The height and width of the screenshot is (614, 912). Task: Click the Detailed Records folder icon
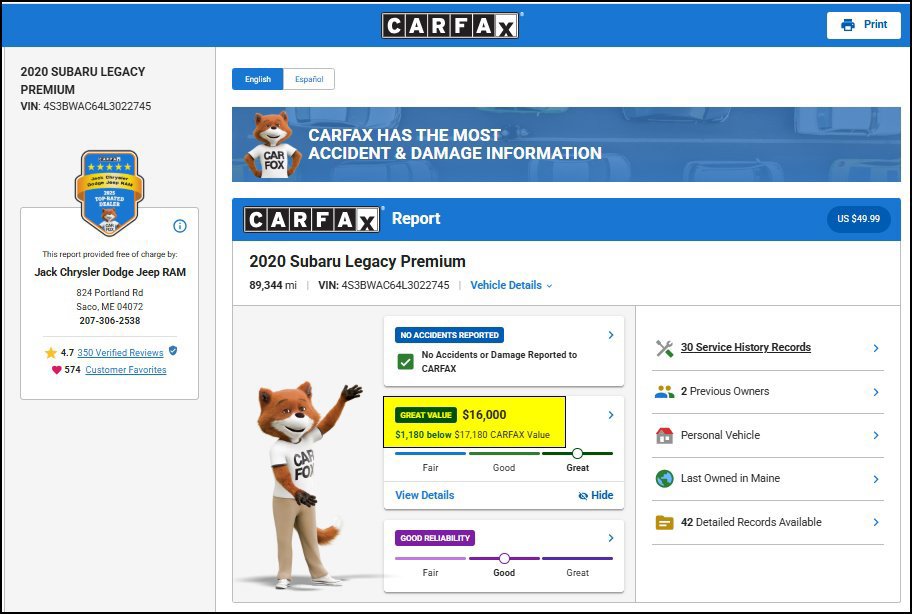pyautogui.click(x=664, y=522)
